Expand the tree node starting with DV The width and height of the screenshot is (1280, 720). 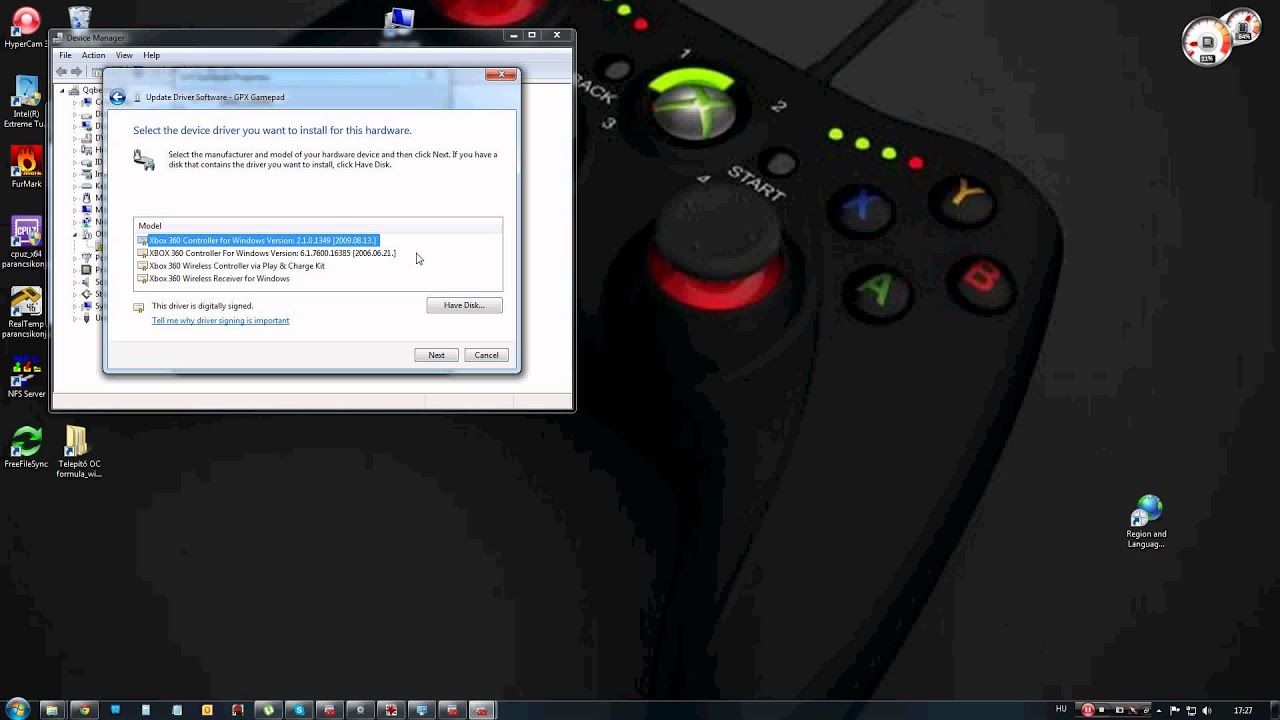pyautogui.click(x=74, y=138)
